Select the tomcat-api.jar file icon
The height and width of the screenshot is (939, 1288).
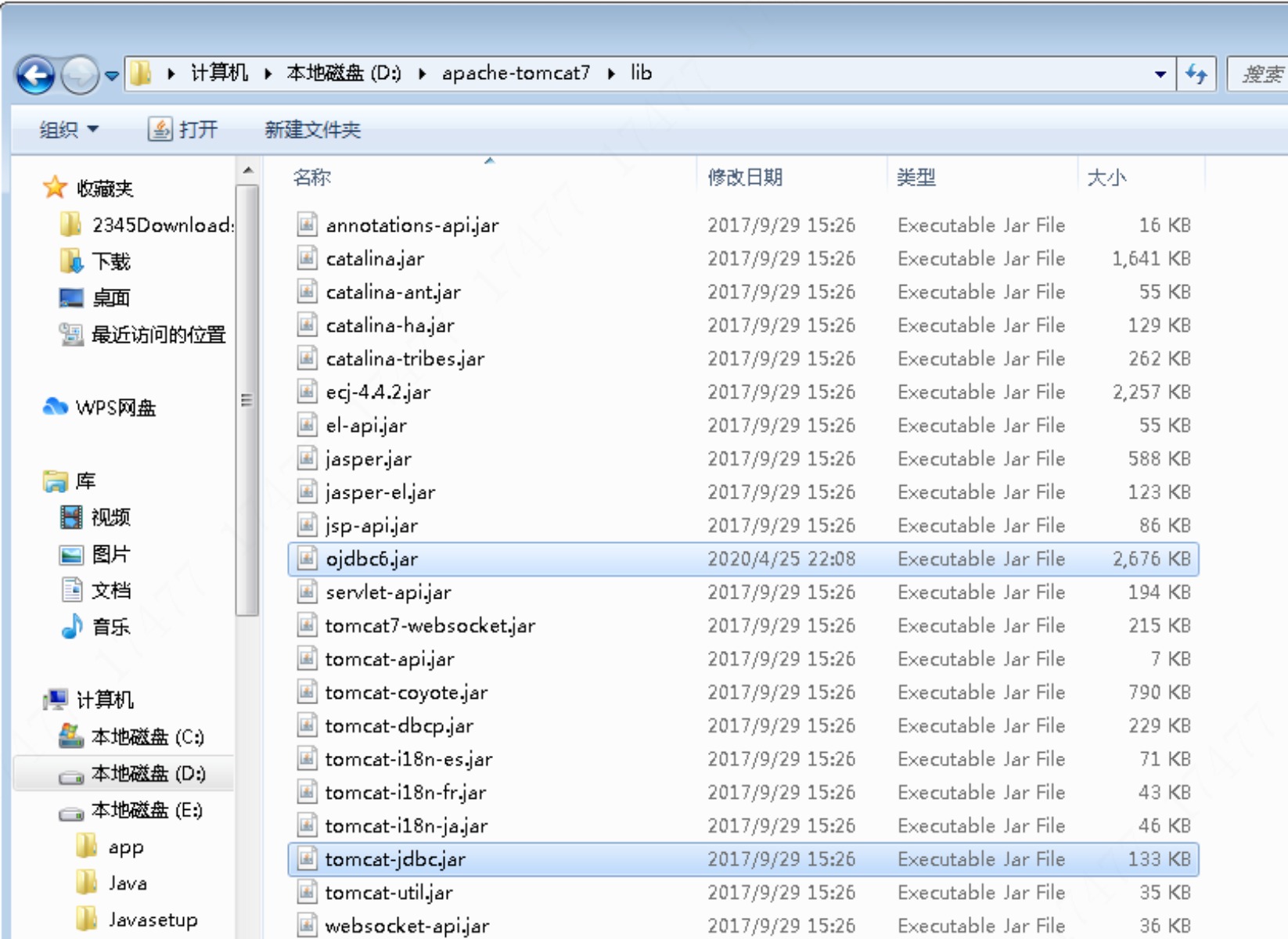(x=307, y=659)
